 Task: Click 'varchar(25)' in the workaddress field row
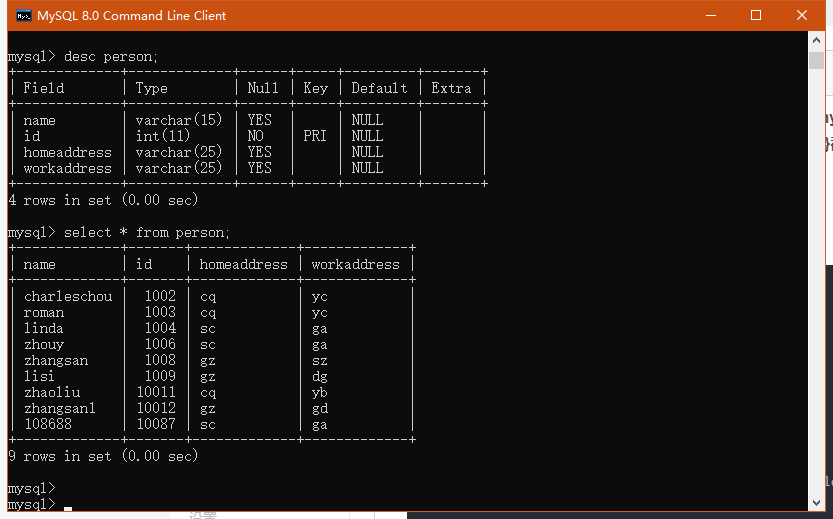coord(178,168)
